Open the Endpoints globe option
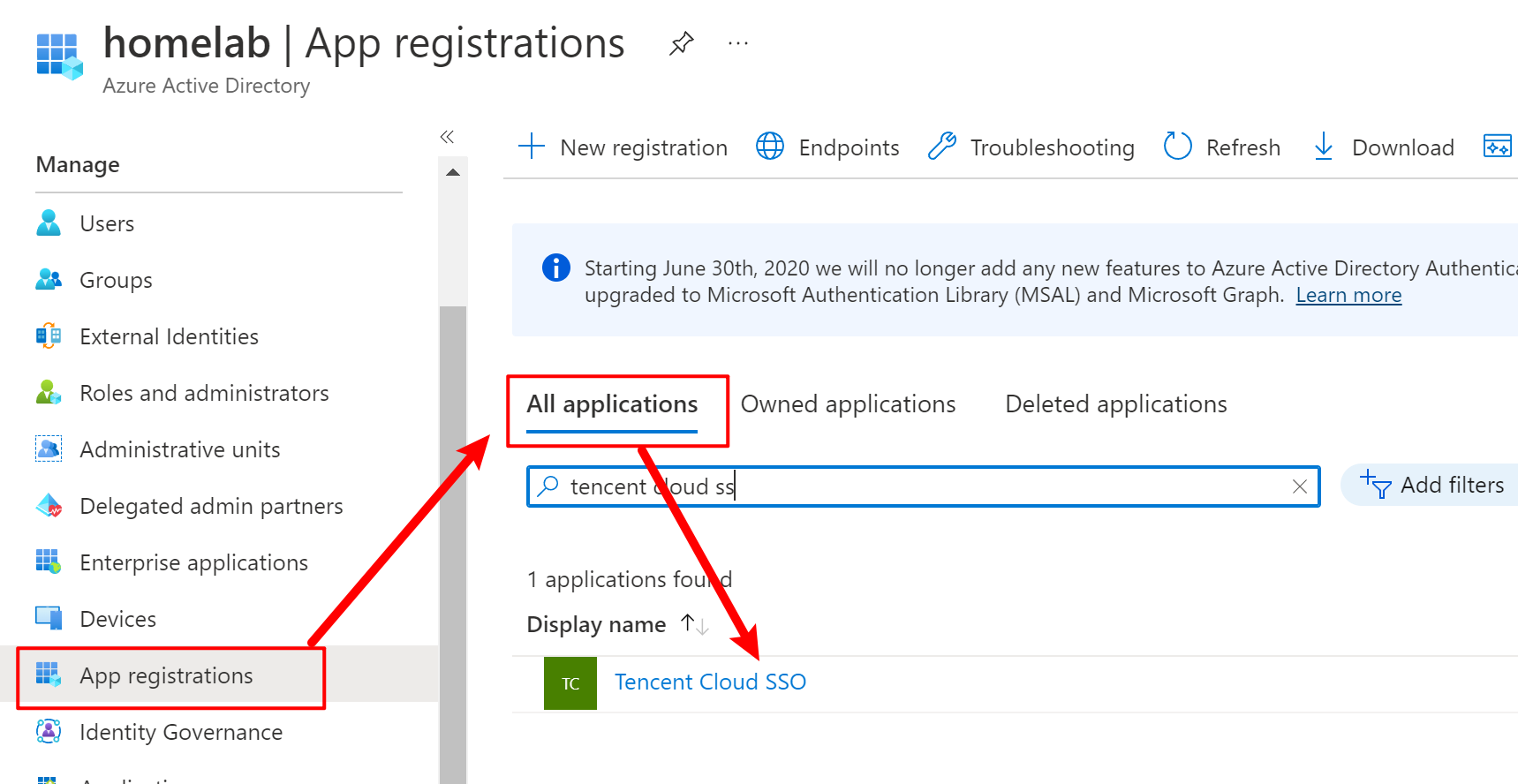This screenshot has width=1518, height=784. pos(827,147)
